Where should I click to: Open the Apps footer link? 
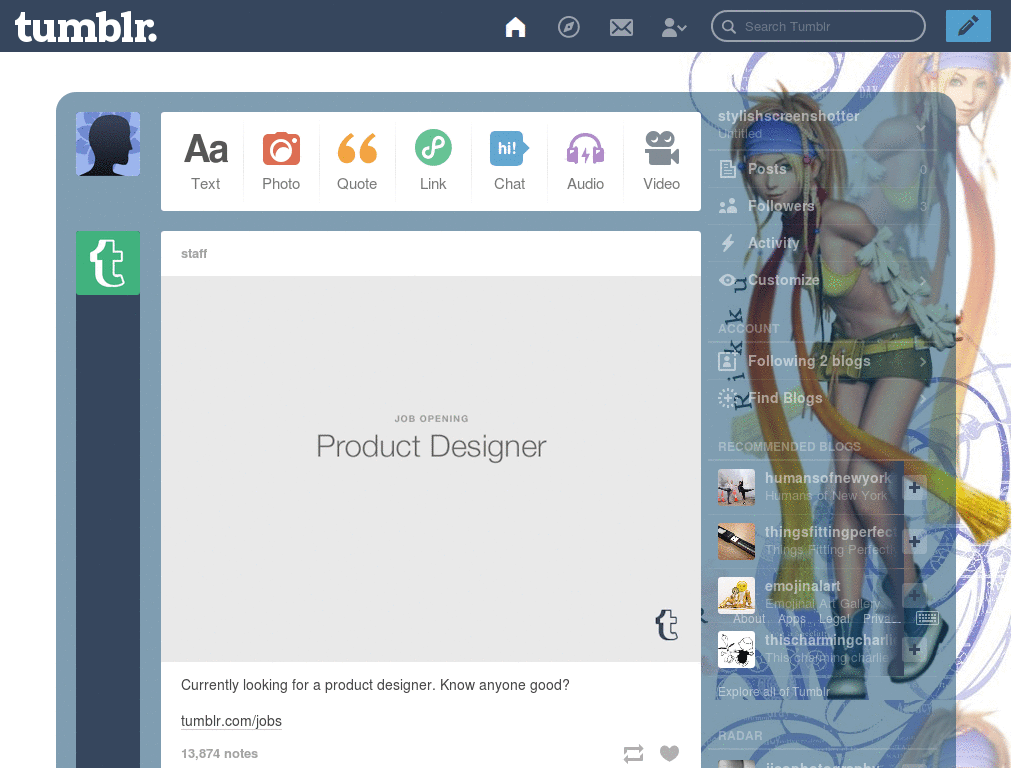[x=792, y=618]
